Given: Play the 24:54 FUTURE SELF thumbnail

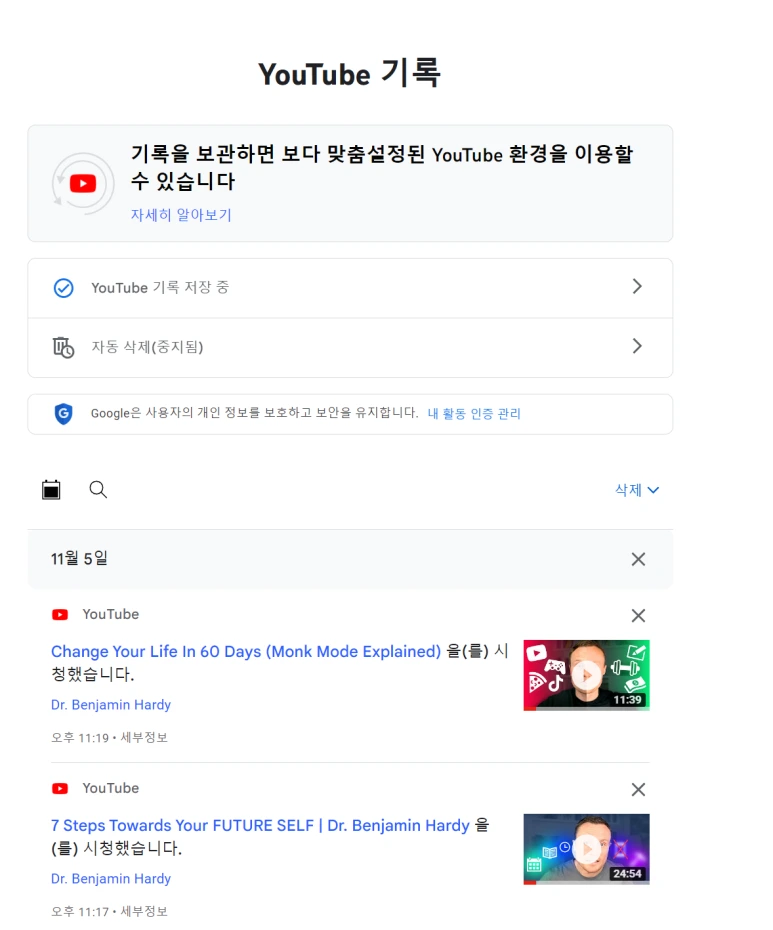Looking at the screenshot, I should tap(586, 849).
